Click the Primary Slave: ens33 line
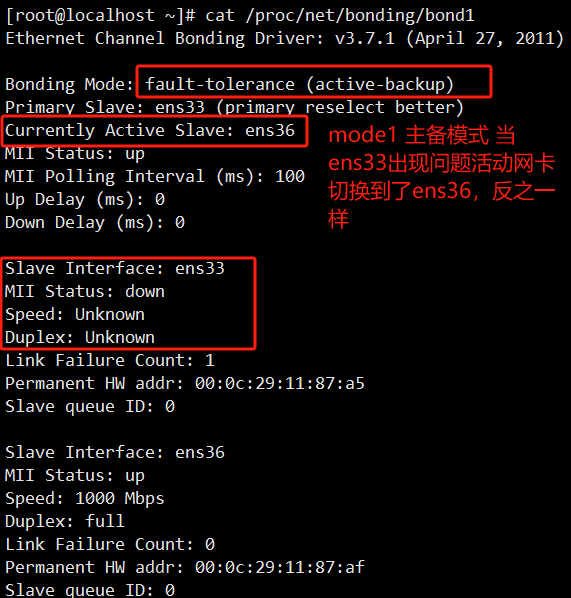571x598 pixels. [234, 108]
